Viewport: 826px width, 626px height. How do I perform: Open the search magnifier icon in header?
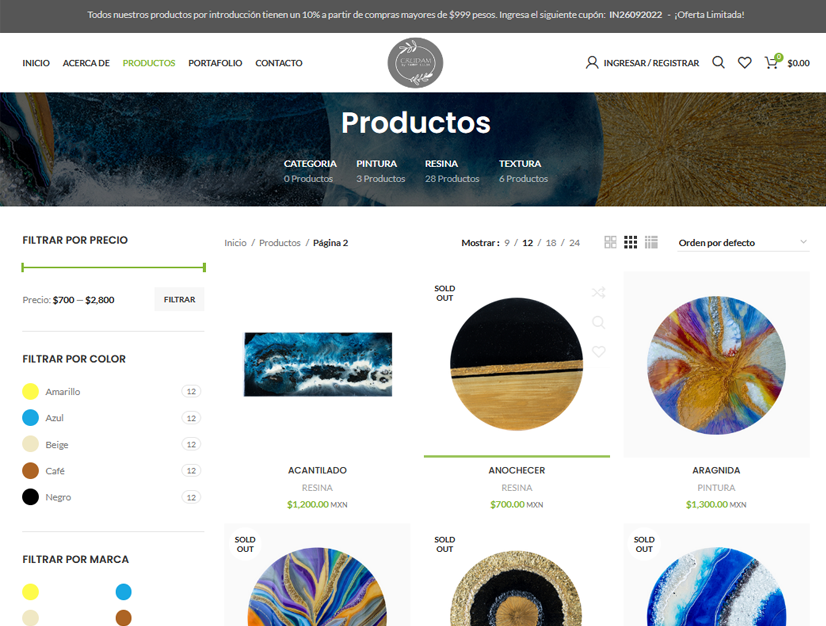(718, 63)
